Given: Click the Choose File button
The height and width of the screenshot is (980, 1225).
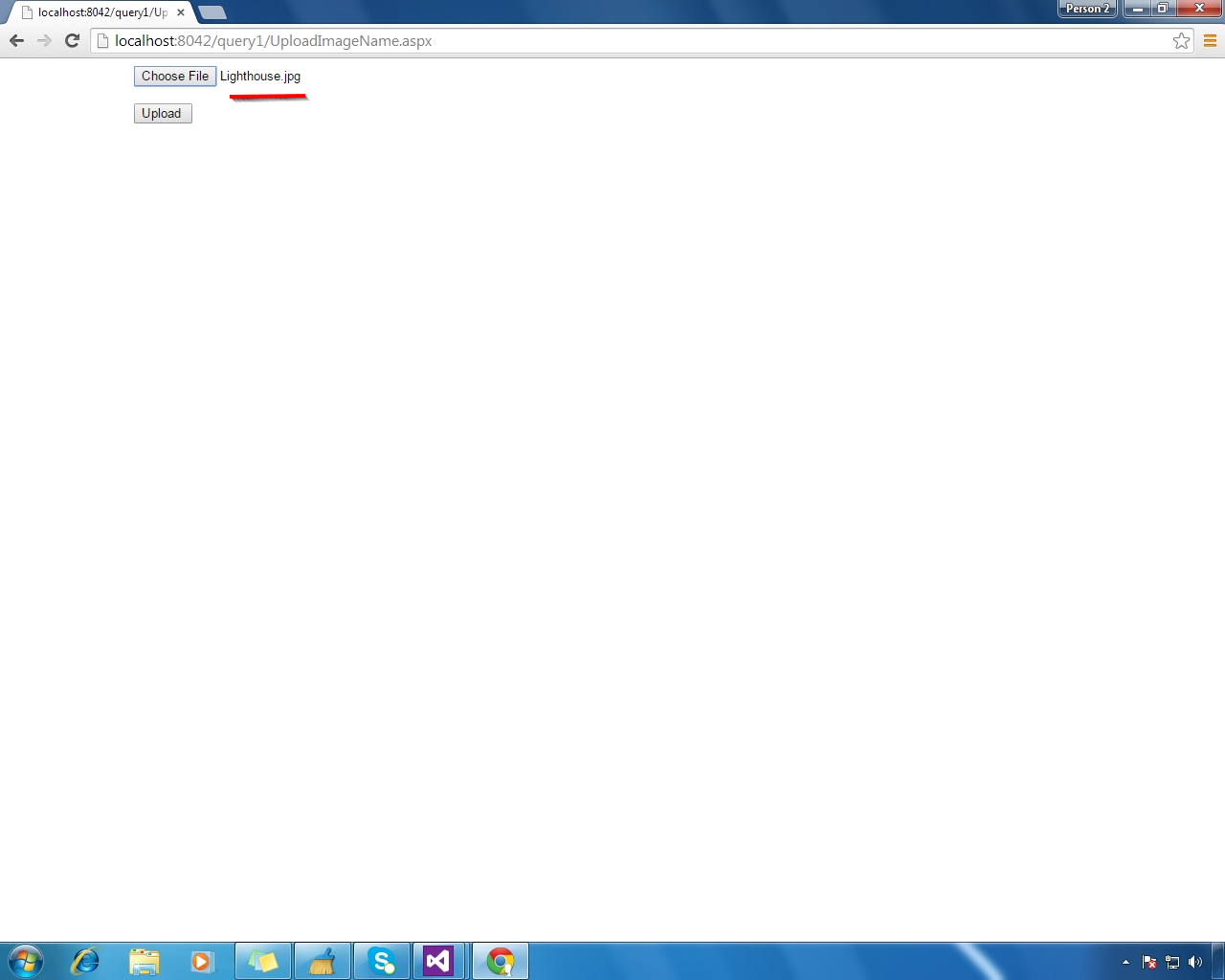Looking at the screenshot, I should point(174,76).
